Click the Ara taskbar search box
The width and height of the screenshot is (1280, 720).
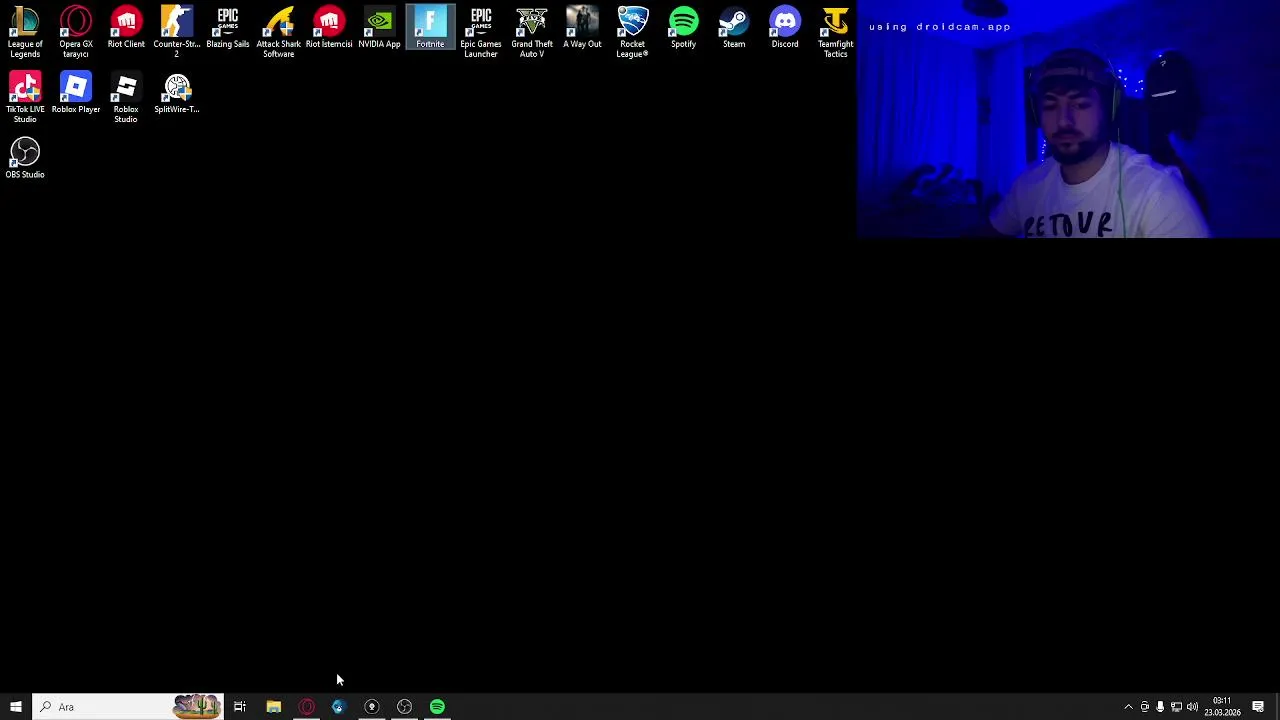128,707
